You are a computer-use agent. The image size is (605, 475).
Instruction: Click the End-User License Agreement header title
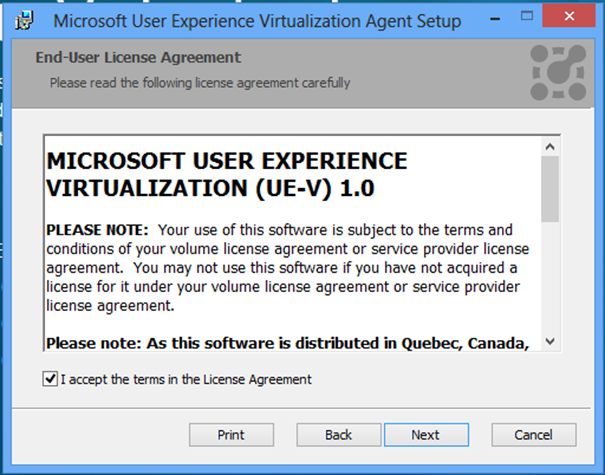pos(138,57)
